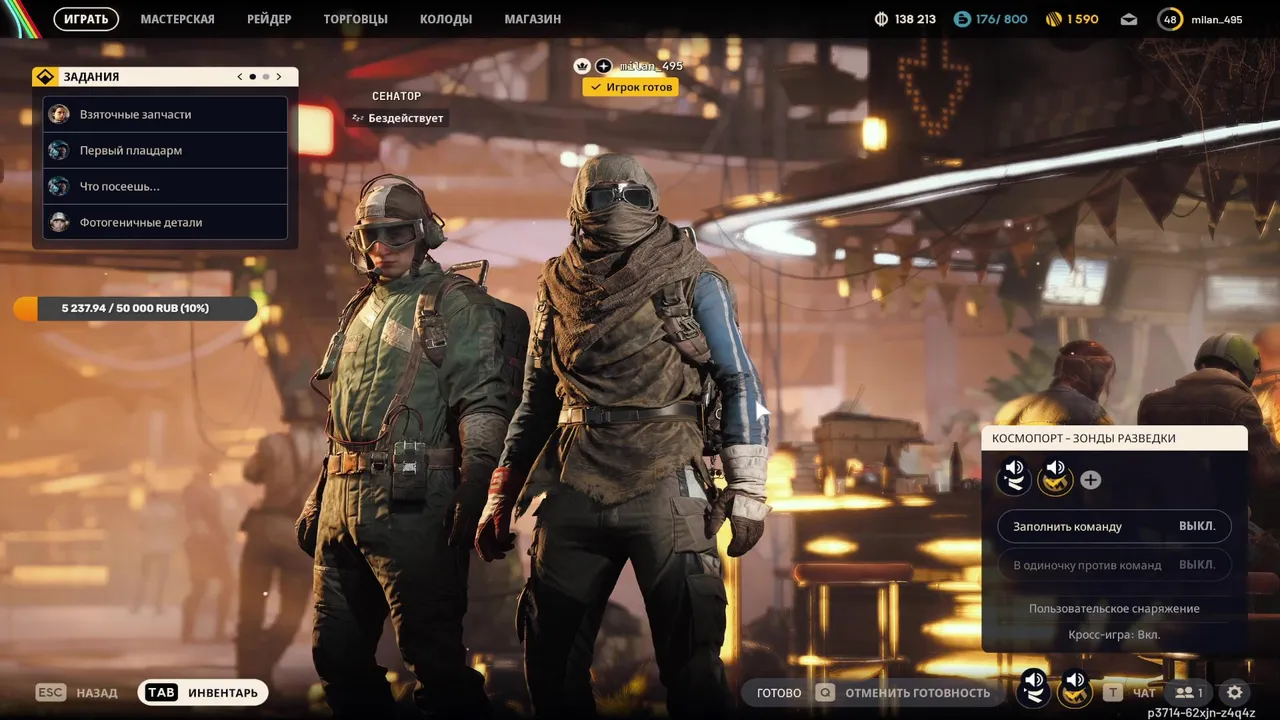Click the Q key icon
Viewport: 1280px width, 720px height.
pos(825,692)
